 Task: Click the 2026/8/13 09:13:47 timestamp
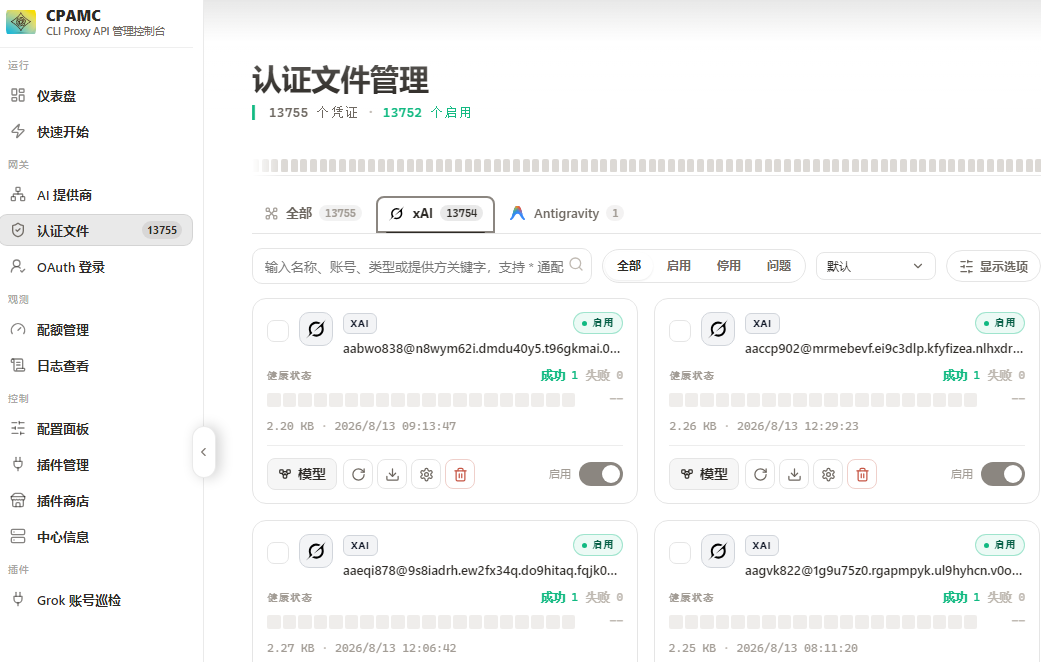tap(395, 426)
